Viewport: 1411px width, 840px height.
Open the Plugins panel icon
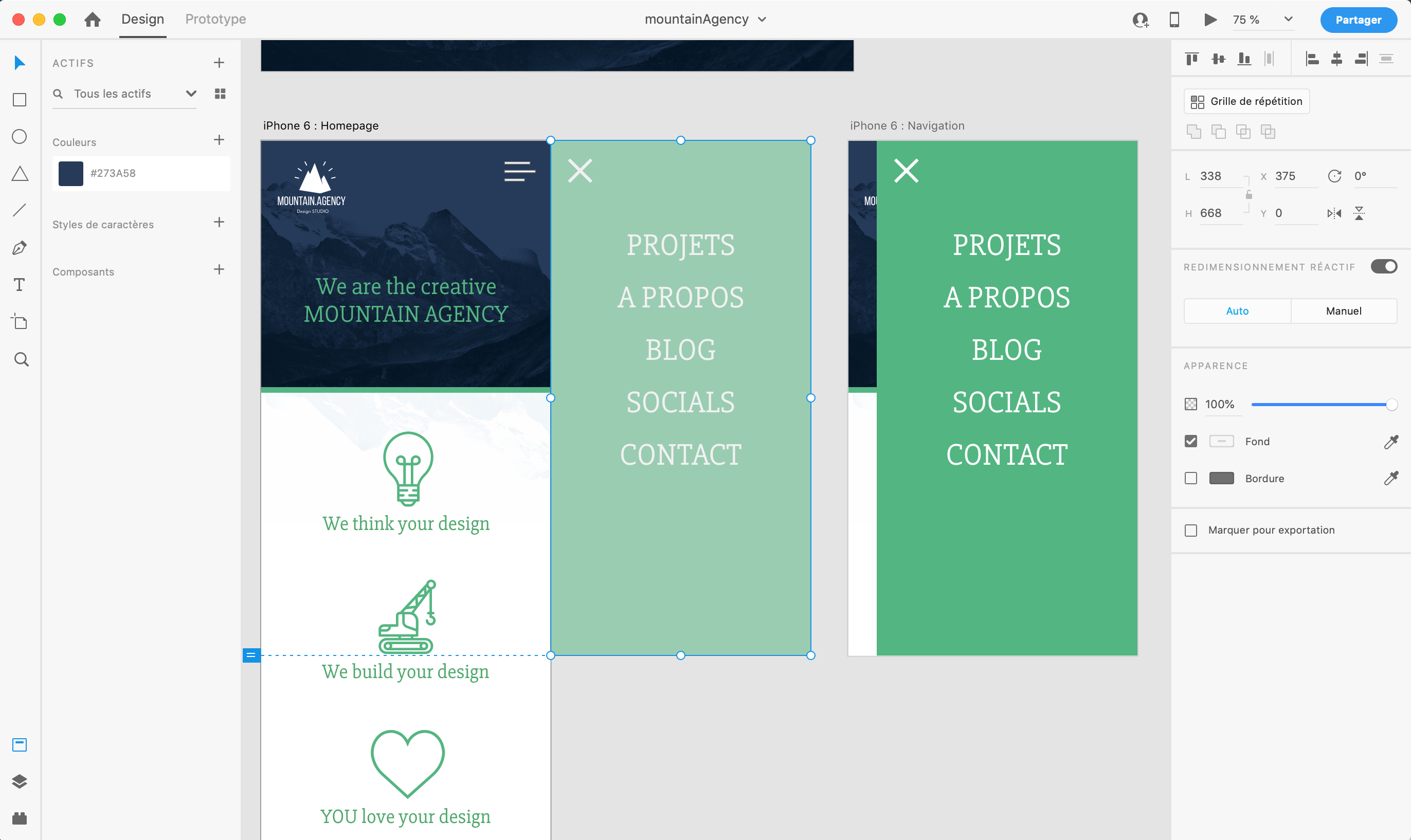point(20,818)
